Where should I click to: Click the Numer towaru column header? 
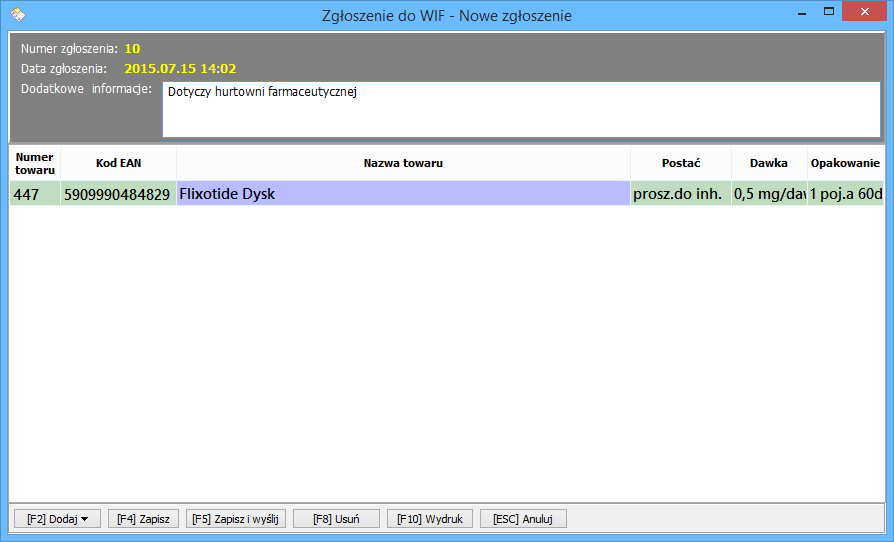pyautogui.click(x=35, y=163)
